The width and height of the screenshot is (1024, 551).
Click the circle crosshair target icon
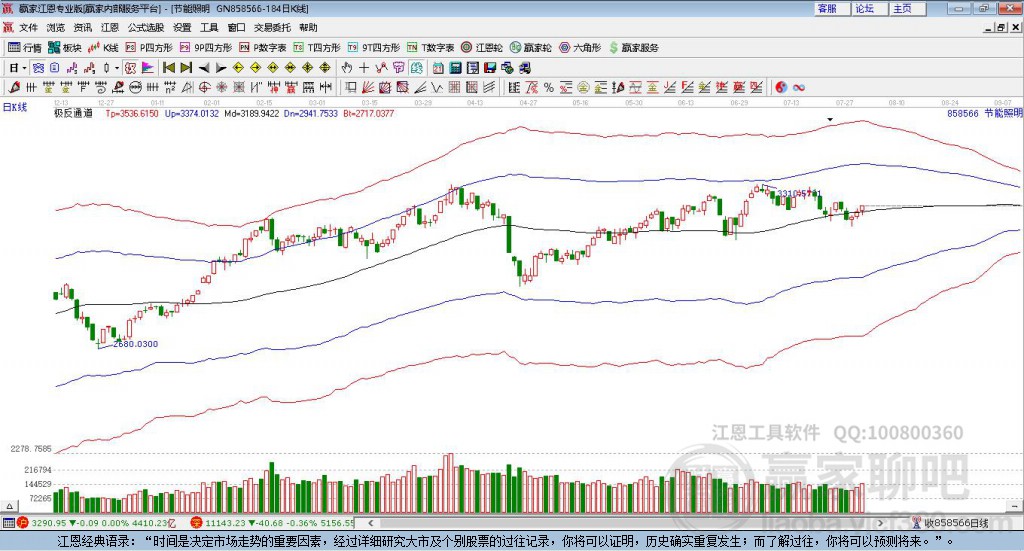point(204,87)
